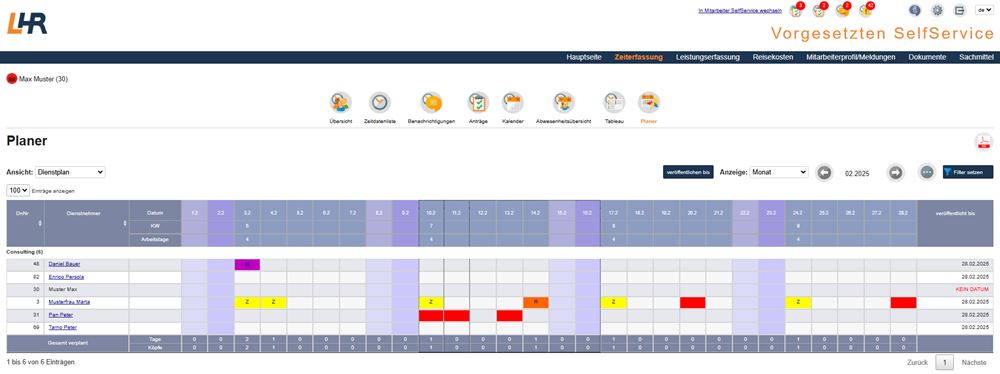The width and height of the screenshot is (1000, 374).
Task: Open the Ansicht Dienstplan dropdown
Action: coord(70,172)
